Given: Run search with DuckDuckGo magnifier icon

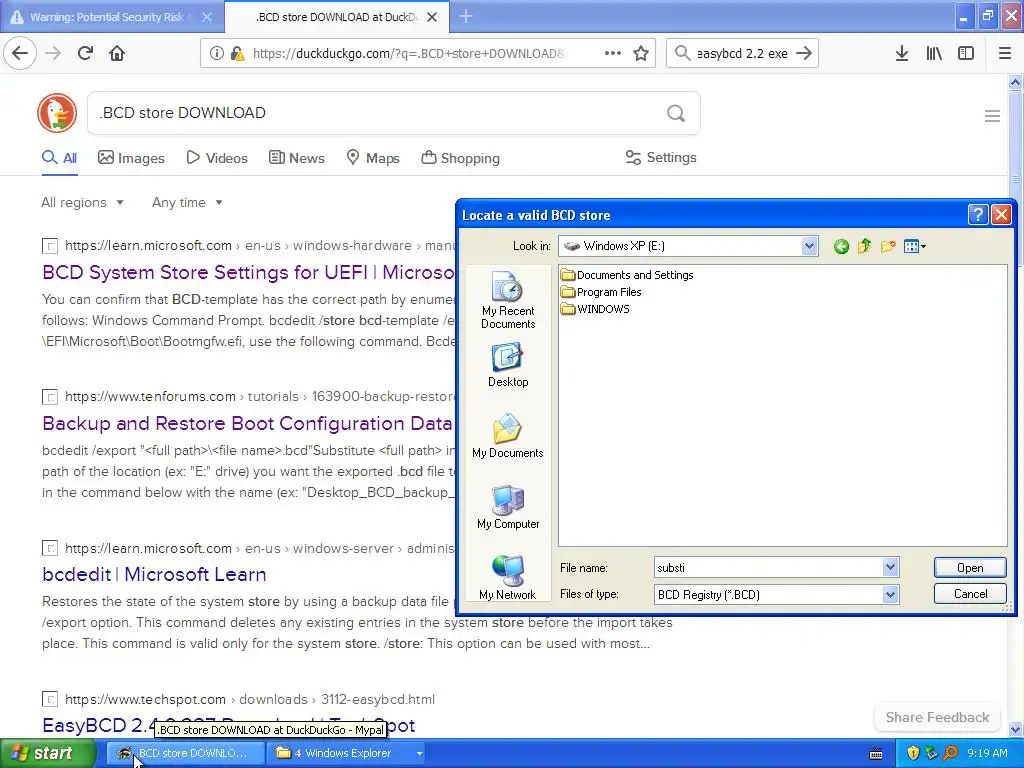Looking at the screenshot, I should click(676, 114).
